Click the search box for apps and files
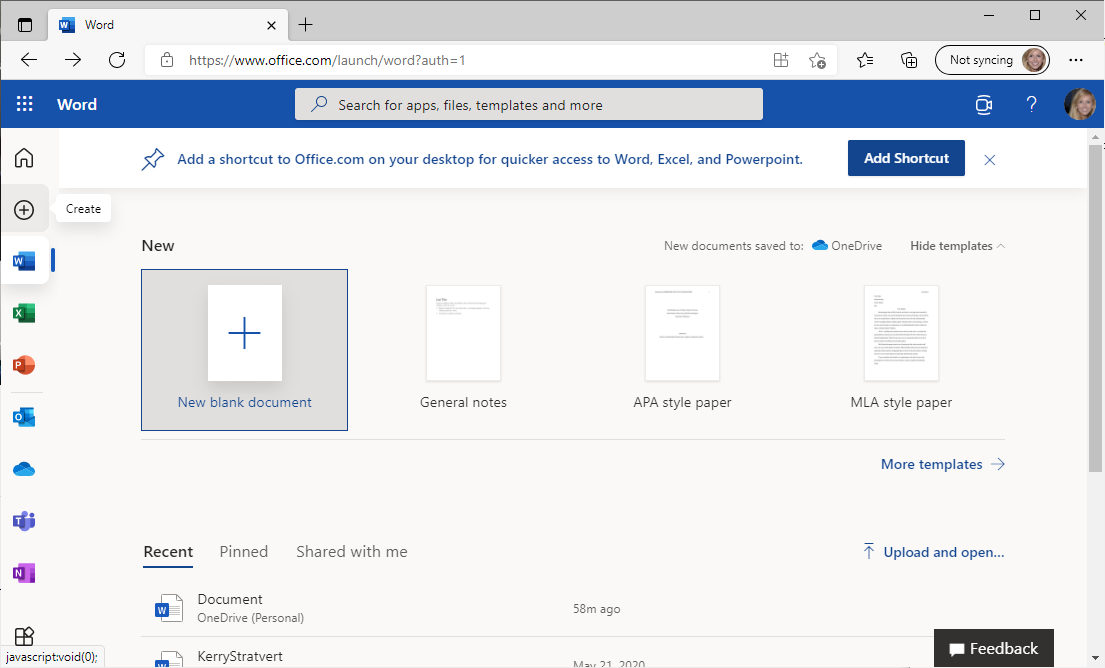The width and height of the screenshot is (1105, 668). click(x=528, y=105)
